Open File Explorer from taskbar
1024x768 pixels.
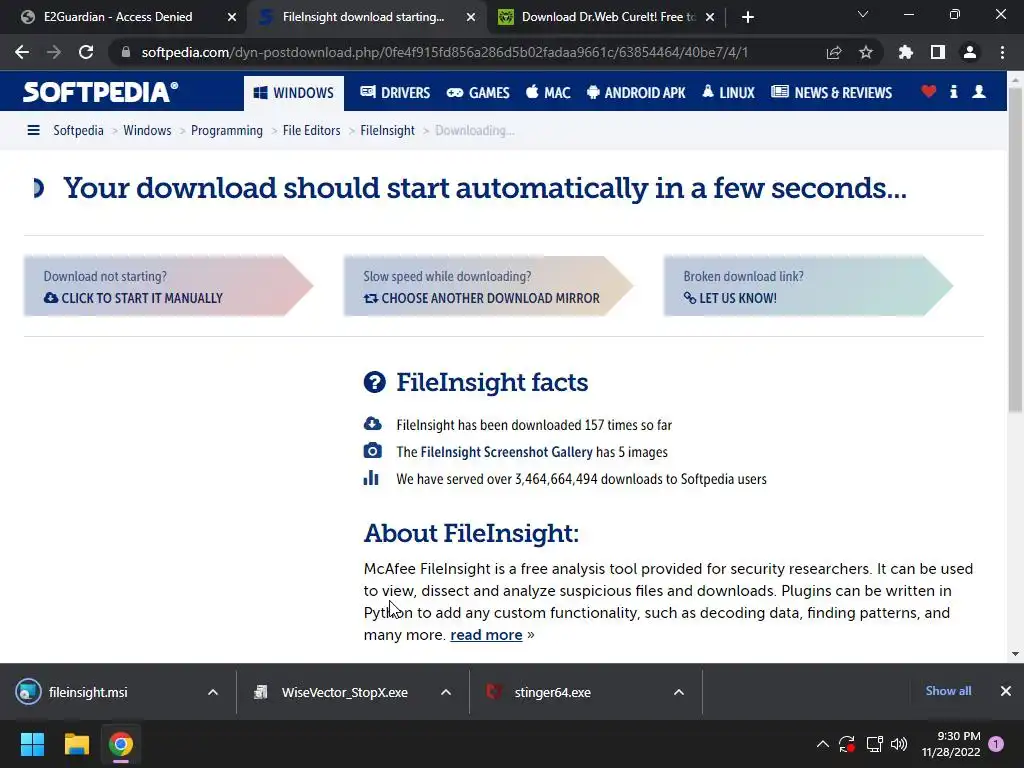tap(76, 744)
